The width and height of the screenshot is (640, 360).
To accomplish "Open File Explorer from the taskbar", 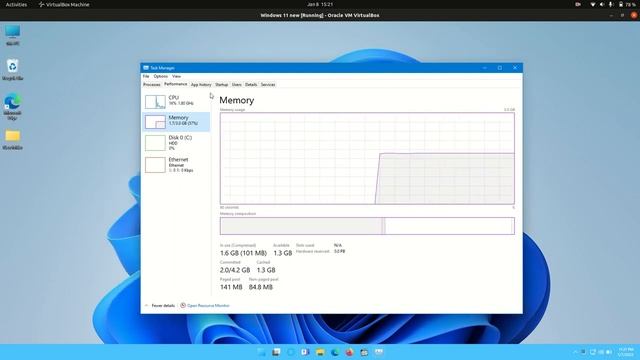I will point(320,352).
